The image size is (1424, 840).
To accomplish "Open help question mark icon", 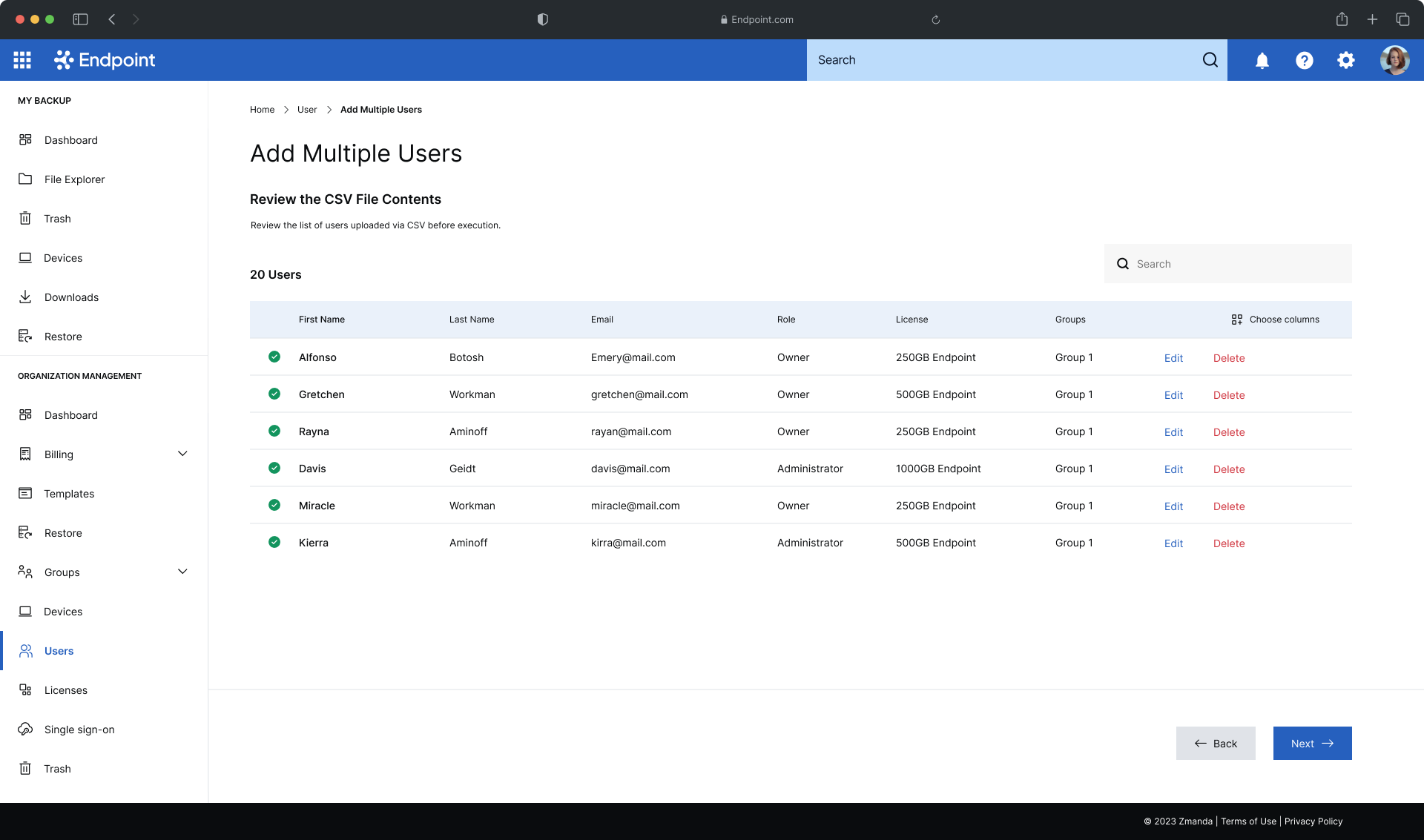I will (x=1304, y=60).
